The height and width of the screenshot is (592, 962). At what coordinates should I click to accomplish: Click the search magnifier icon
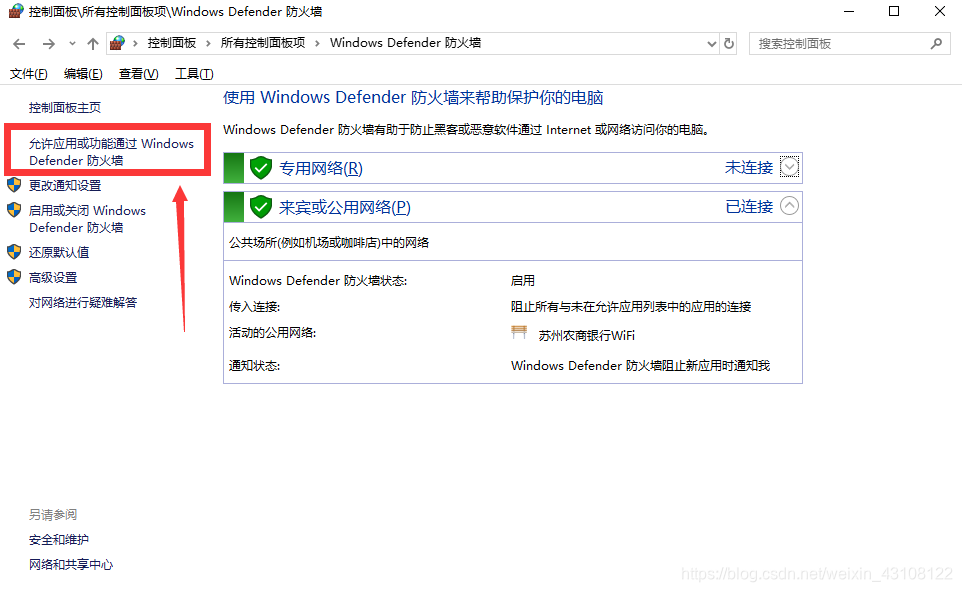(936, 44)
